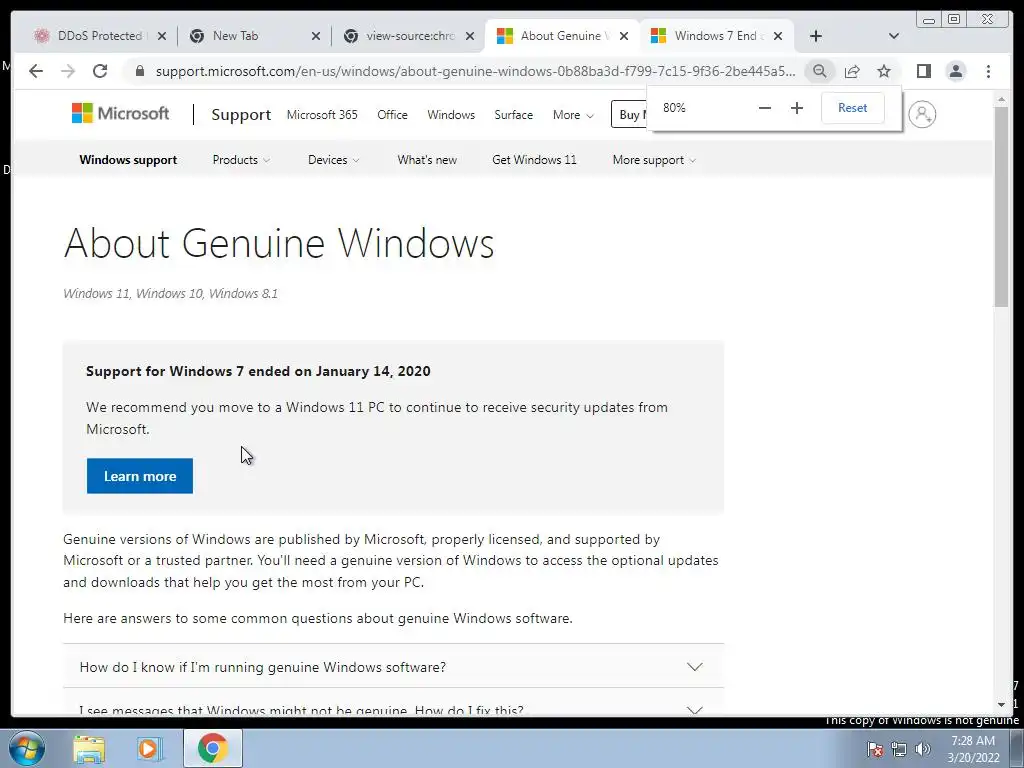
Task: Close the Windows 7 End tab
Action: pos(778,36)
